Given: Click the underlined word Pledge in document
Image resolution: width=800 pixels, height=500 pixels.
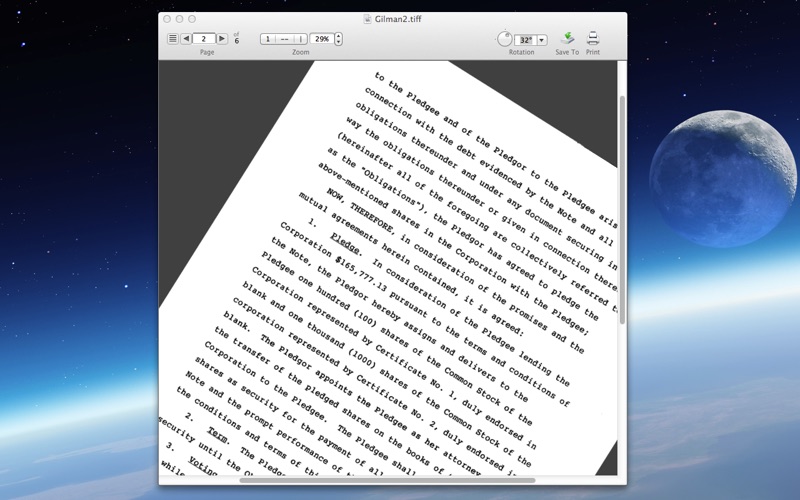Looking at the screenshot, I should tap(345, 243).
